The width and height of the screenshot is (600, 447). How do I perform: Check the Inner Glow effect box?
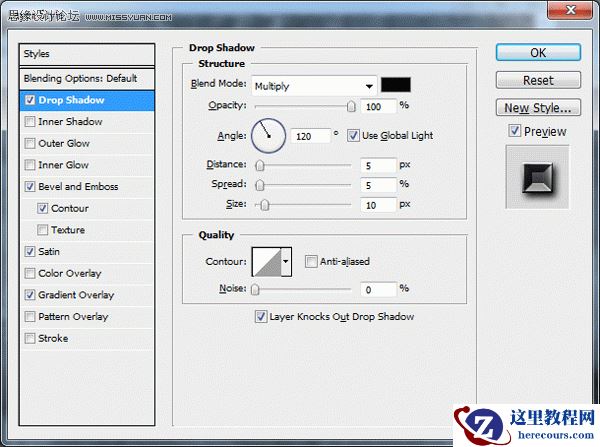(30, 165)
